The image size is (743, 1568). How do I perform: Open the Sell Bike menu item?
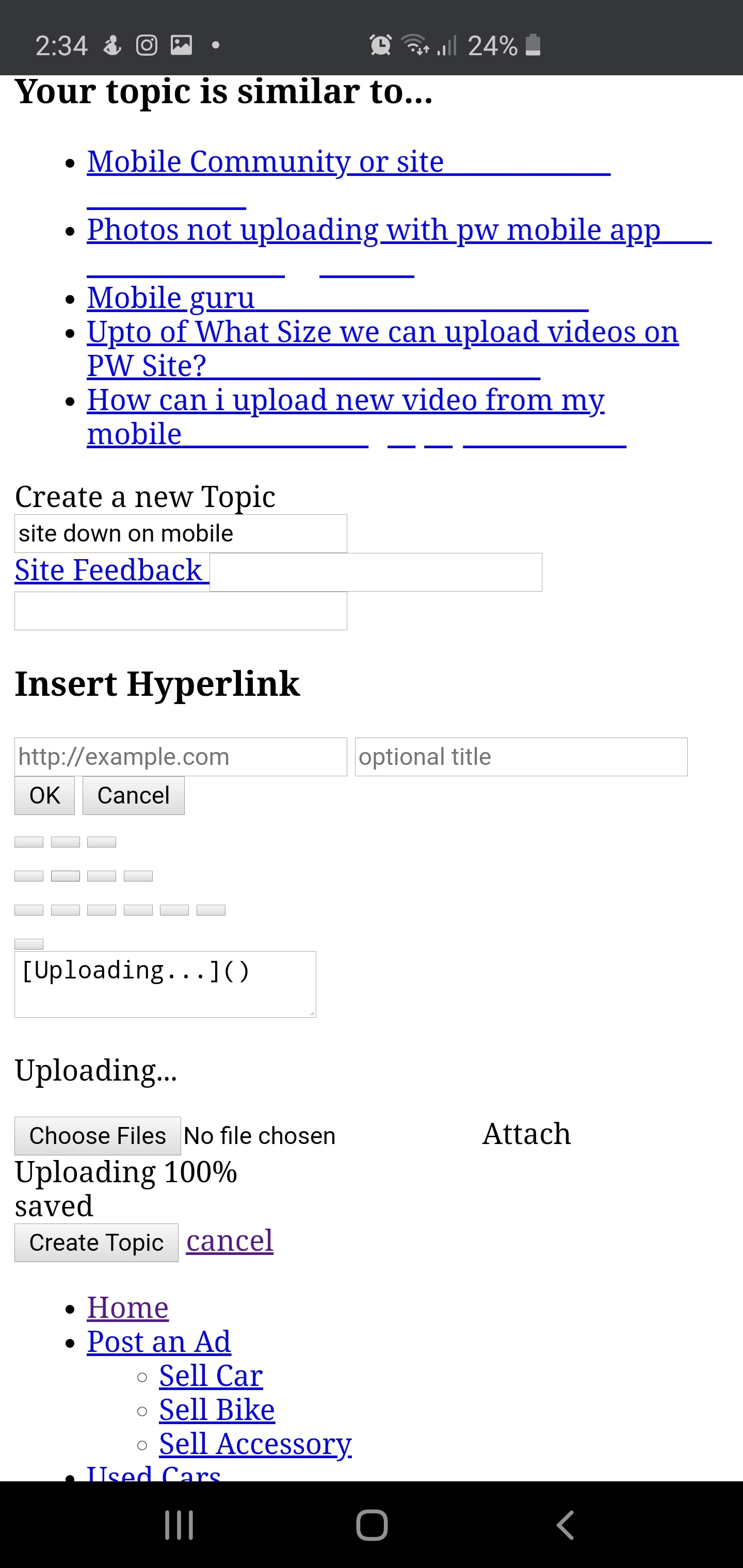click(x=217, y=1410)
